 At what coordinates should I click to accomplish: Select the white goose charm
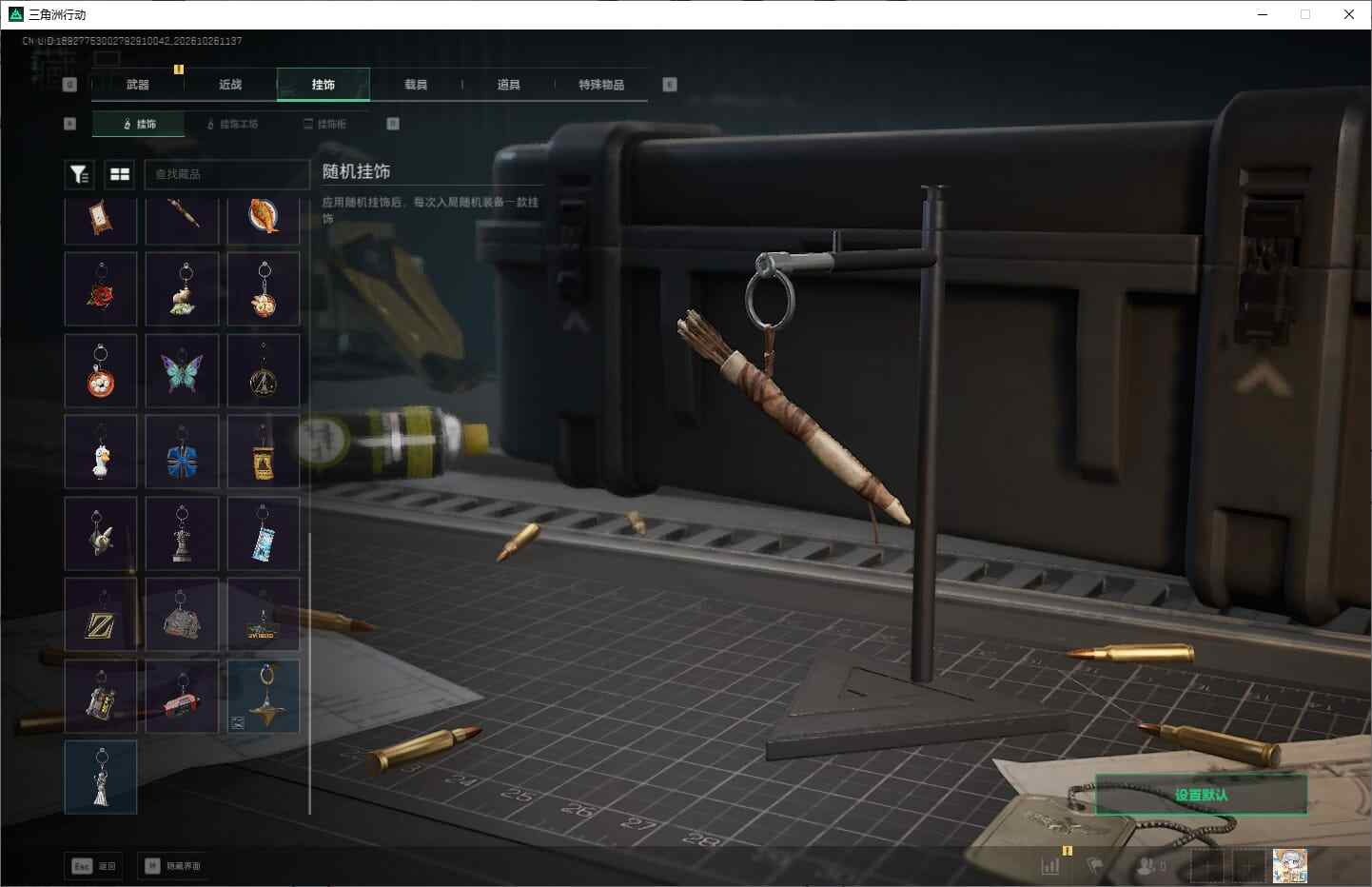point(101,452)
